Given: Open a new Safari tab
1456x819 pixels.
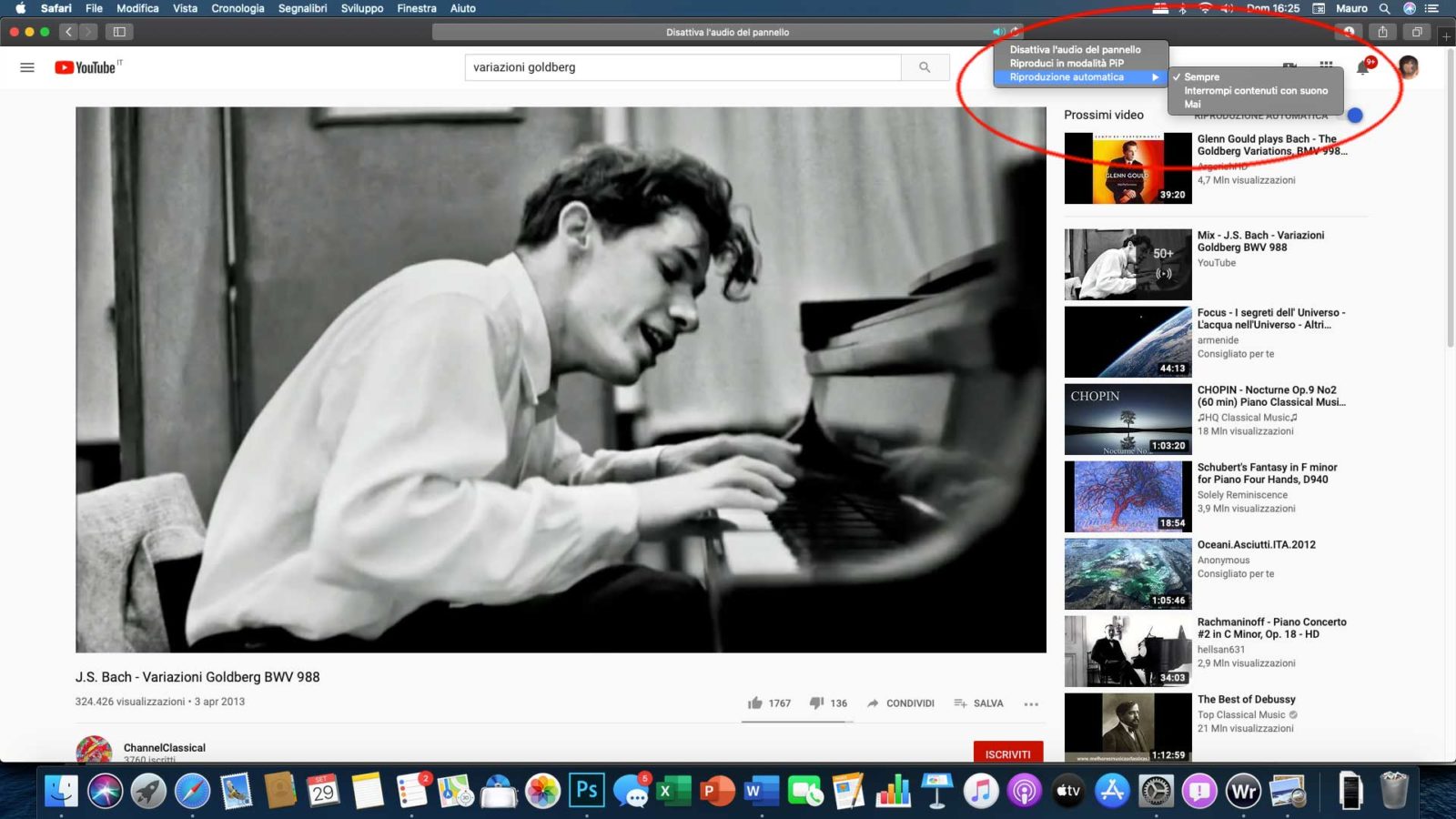Looking at the screenshot, I should (1446, 36).
